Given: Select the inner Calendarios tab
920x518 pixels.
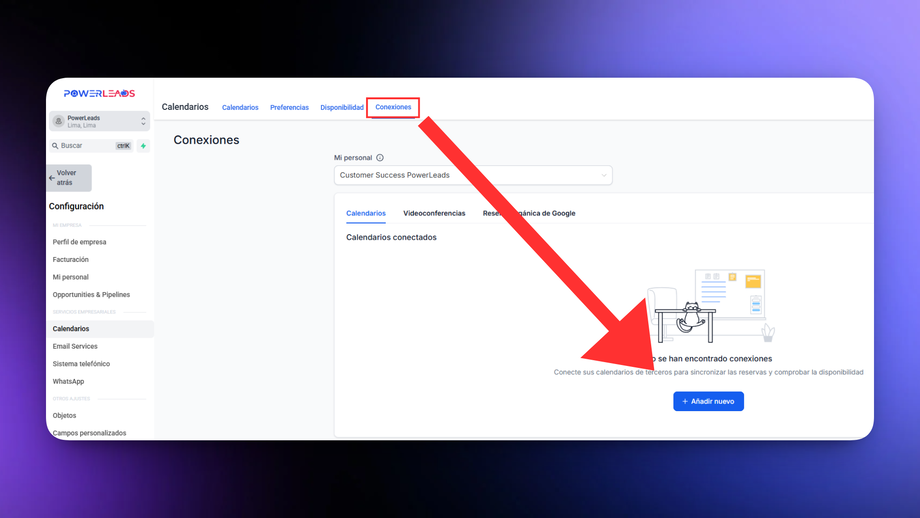Looking at the screenshot, I should (366, 214).
